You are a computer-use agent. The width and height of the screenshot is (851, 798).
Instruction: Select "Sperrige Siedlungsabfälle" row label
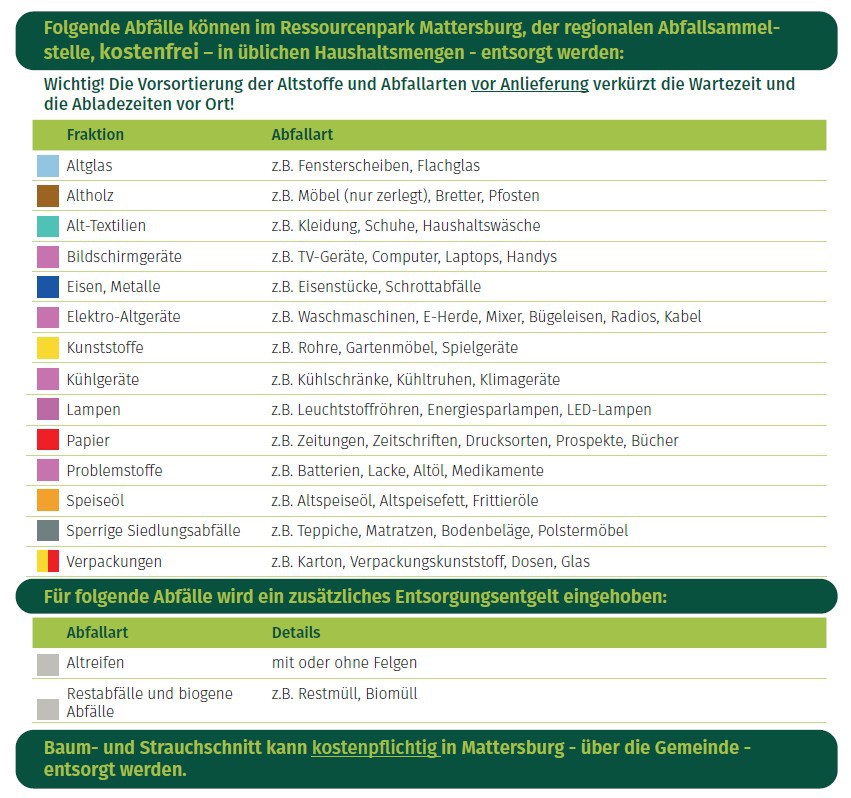(x=153, y=531)
